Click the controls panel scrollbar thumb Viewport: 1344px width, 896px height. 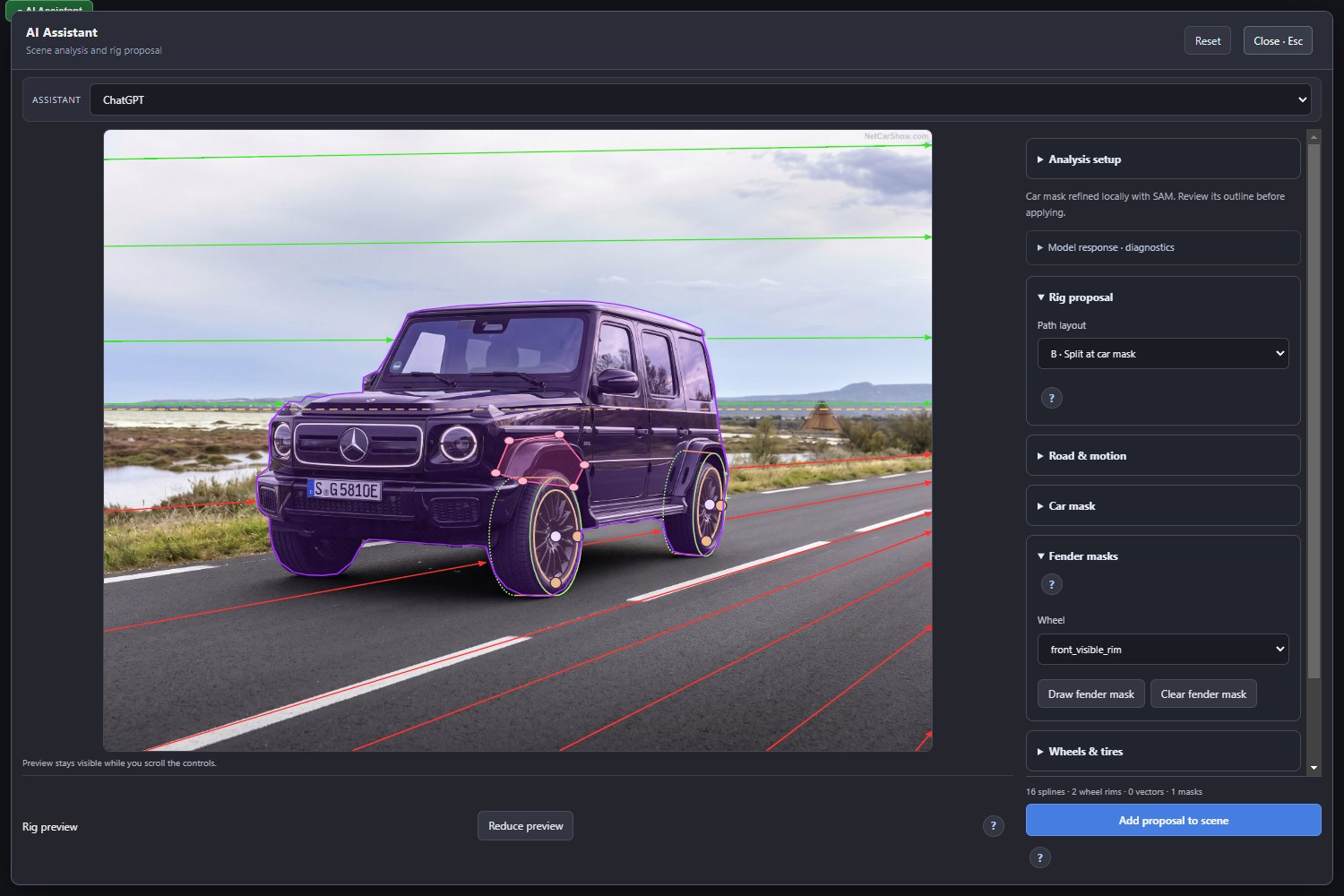1314,410
